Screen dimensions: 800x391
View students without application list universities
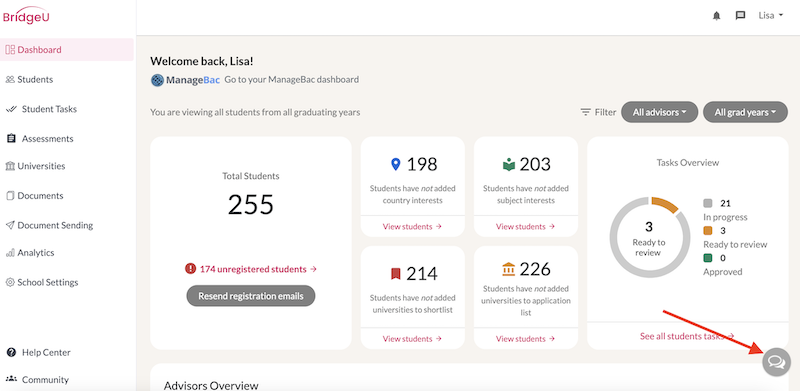pos(526,339)
